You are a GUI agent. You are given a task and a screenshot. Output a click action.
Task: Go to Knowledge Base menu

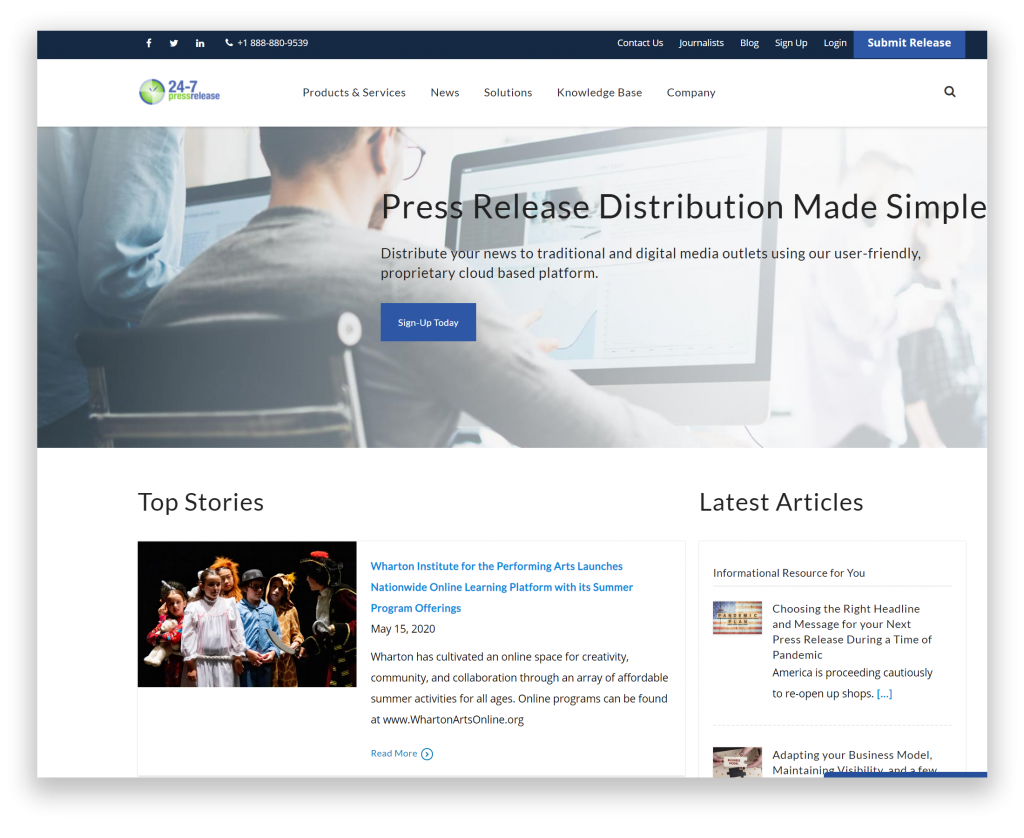[599, 93]
